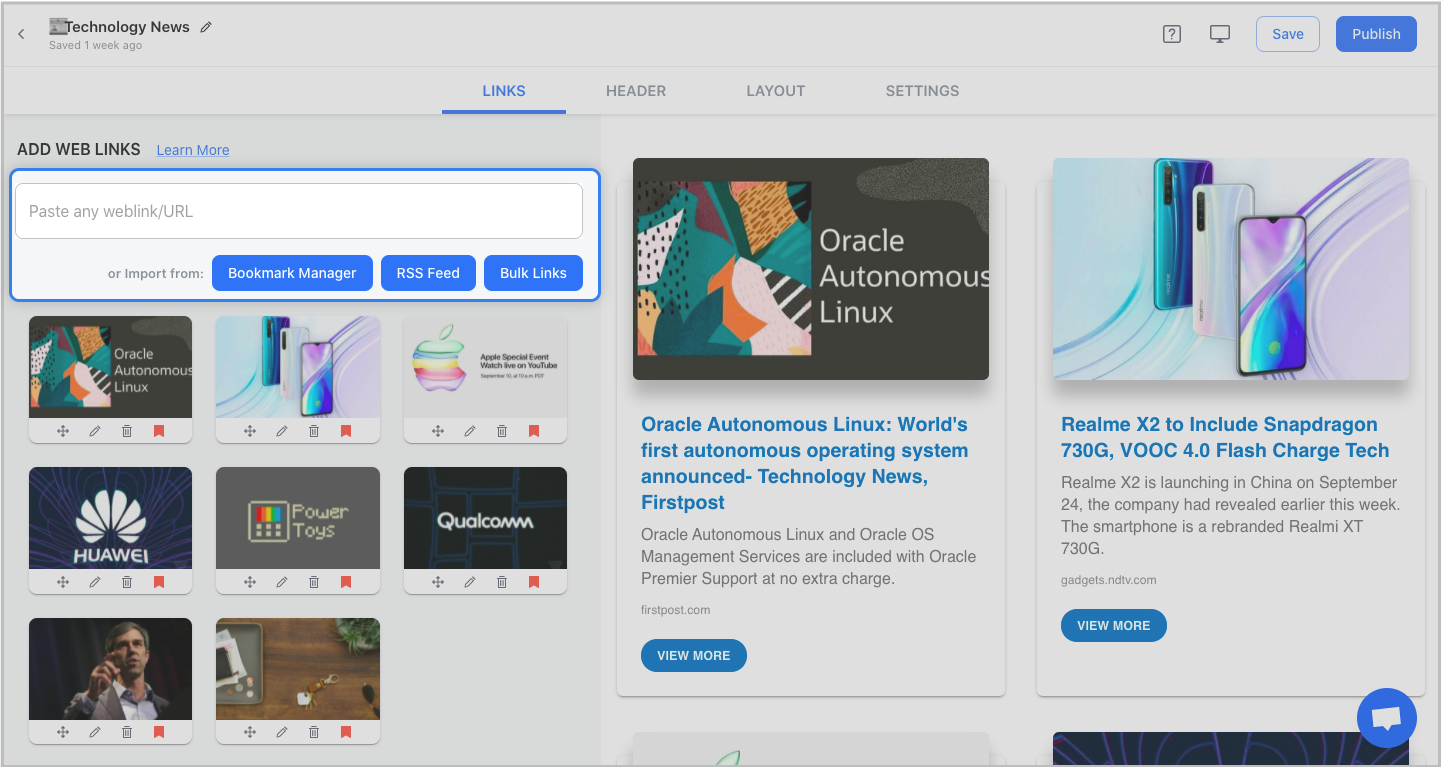Screen dimensions: 1442x767
Task: Click the Realme X2 preview card image
Action: [1231, 269]
